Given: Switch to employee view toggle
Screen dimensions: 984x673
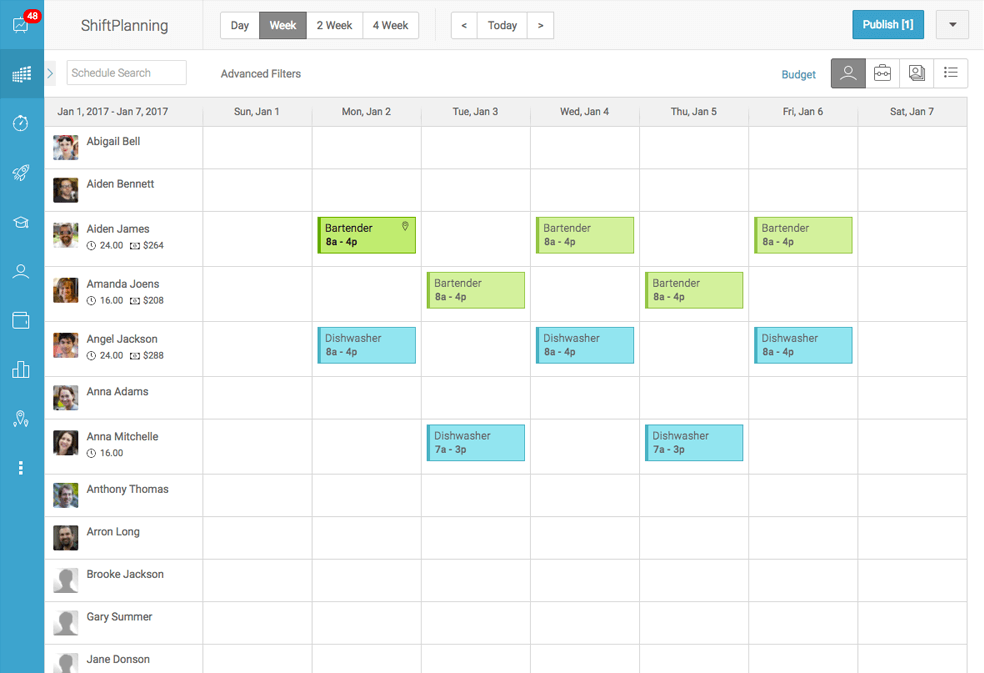Looking at the screenshot, I should click(x=848, y=73).
